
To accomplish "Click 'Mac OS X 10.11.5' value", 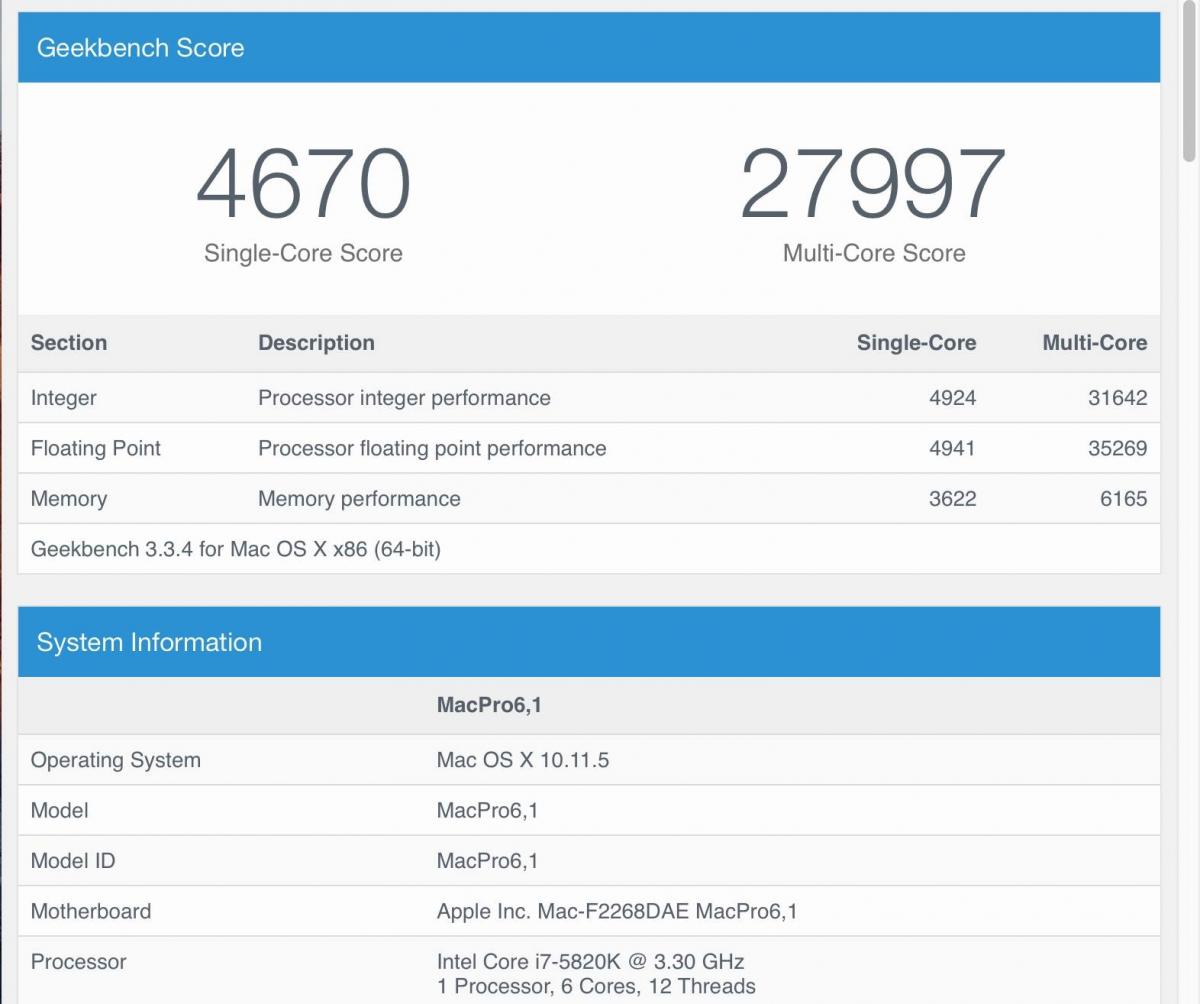I will tap(523, 760).
